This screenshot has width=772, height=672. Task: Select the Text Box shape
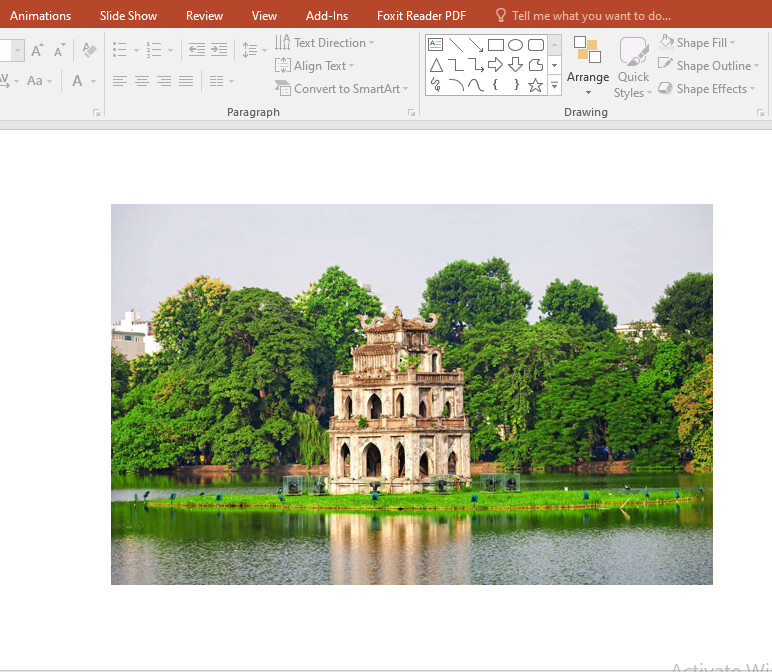[x=435, y=45]
